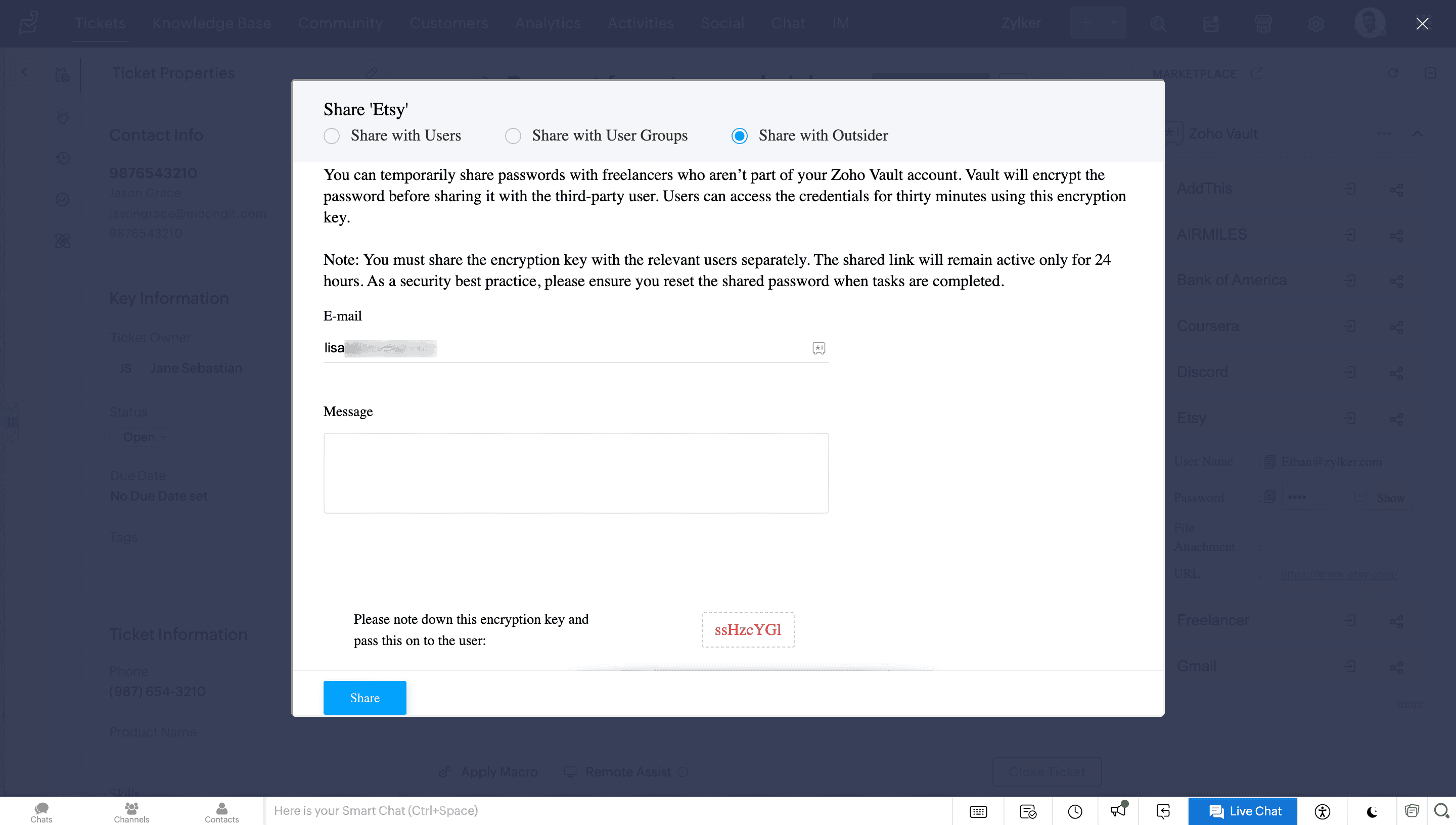Click the Zoho Desk logo icon
The width and height of the screenshot is (1456, 825).
(28, 23)
